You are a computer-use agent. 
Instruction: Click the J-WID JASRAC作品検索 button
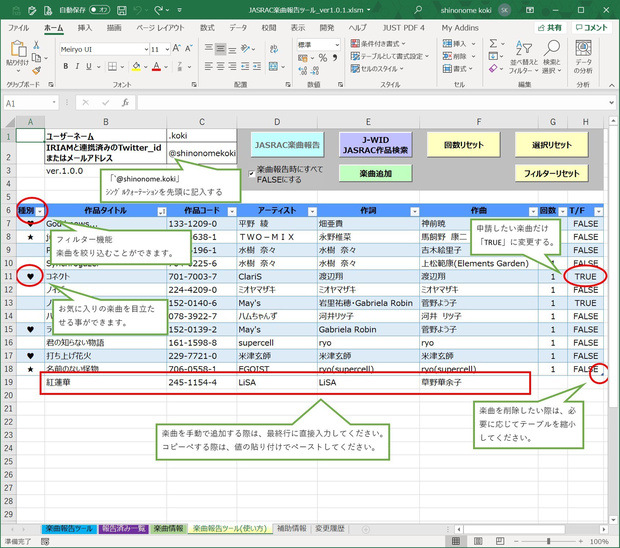point(375,145)
